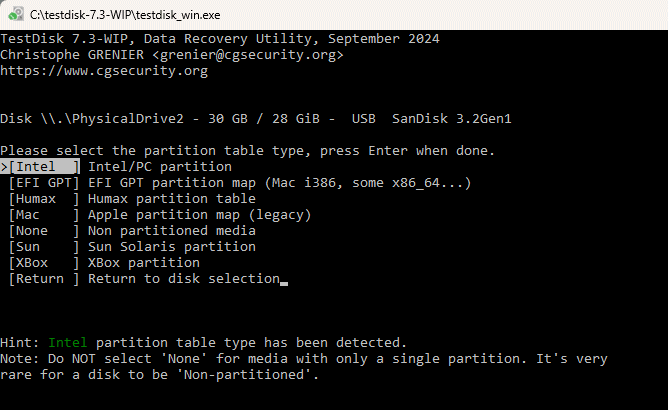The width and height of the screenshot is (668, 410).
Task: Choose the [EFI GPT] partition map option
Action: tap(44, 183)
